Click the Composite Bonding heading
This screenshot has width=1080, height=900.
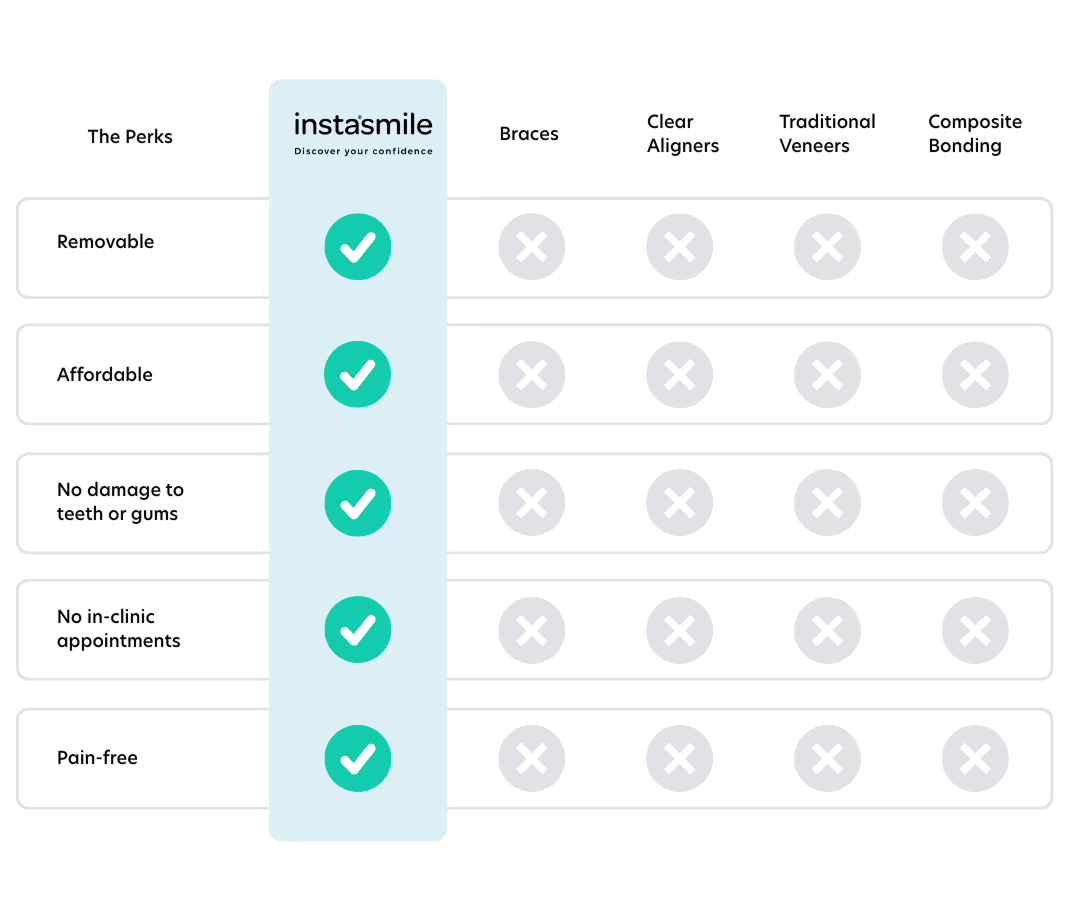(x=974, y=134)
